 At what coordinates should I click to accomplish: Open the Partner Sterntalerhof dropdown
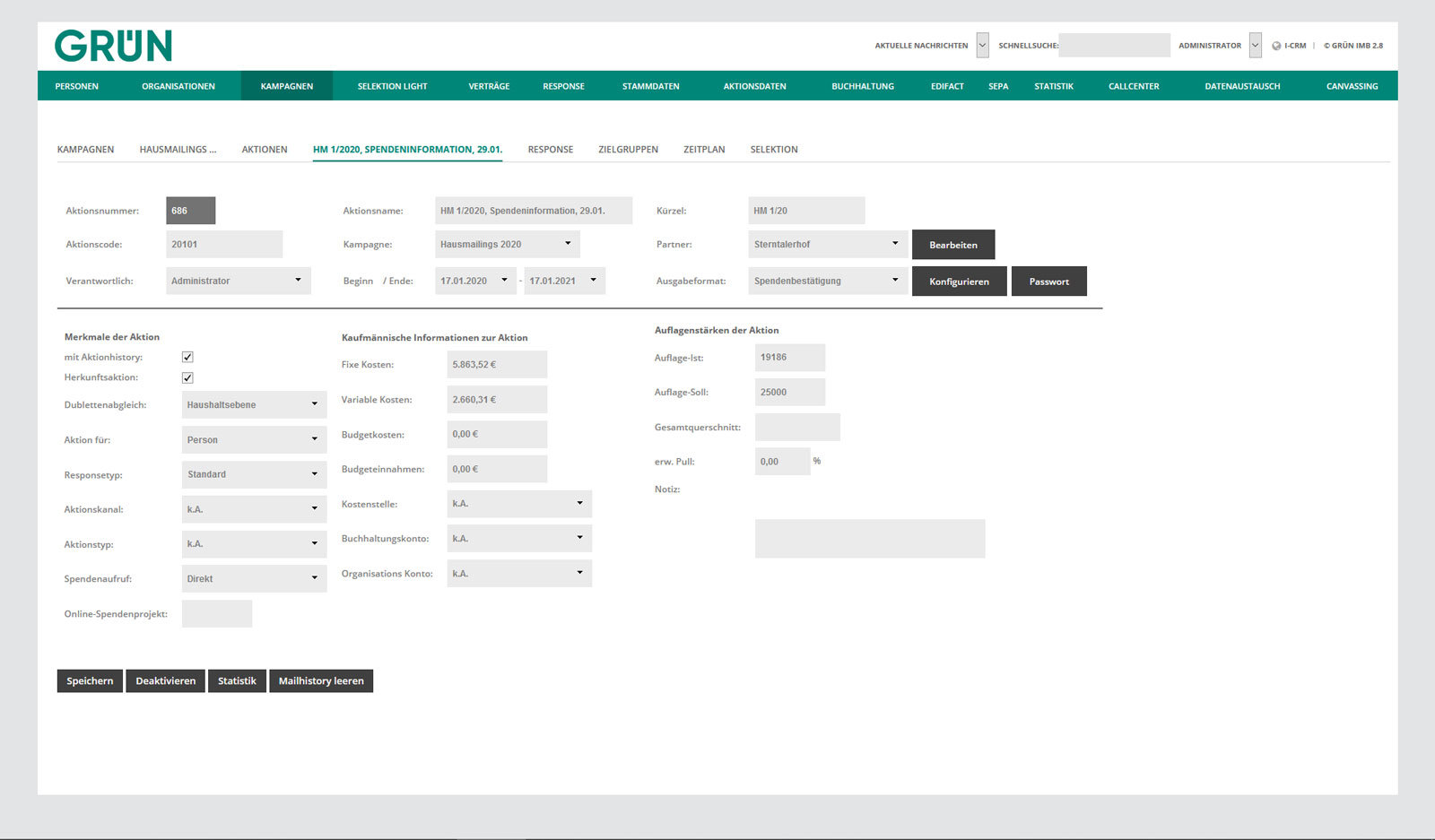click(827, 244)
